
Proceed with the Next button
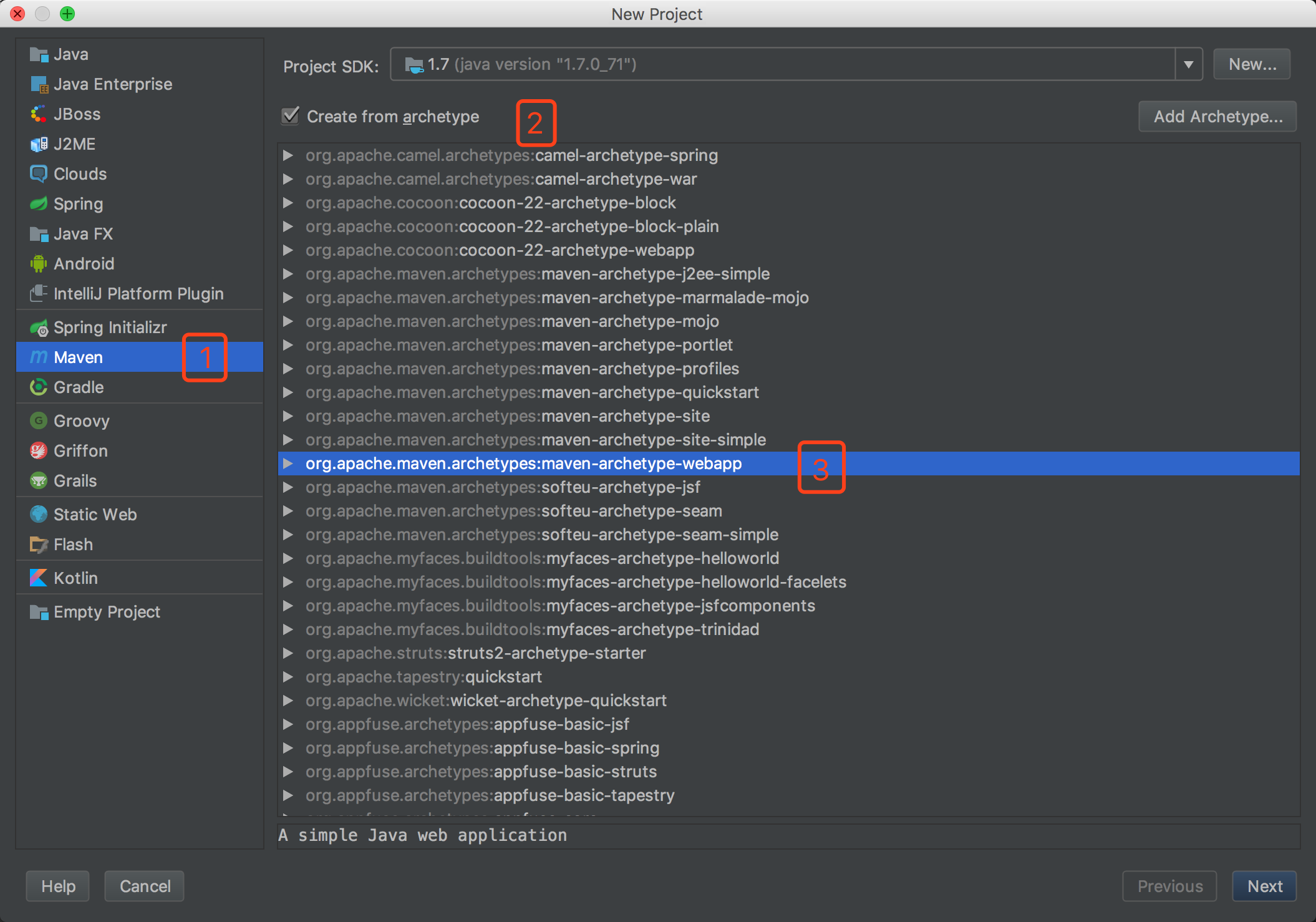pos(1264,886)
